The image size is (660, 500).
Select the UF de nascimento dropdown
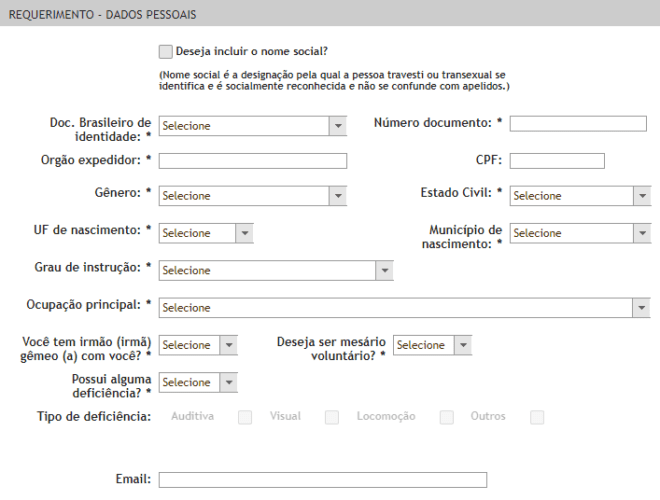pyautogui.click(x=206, y=233)
